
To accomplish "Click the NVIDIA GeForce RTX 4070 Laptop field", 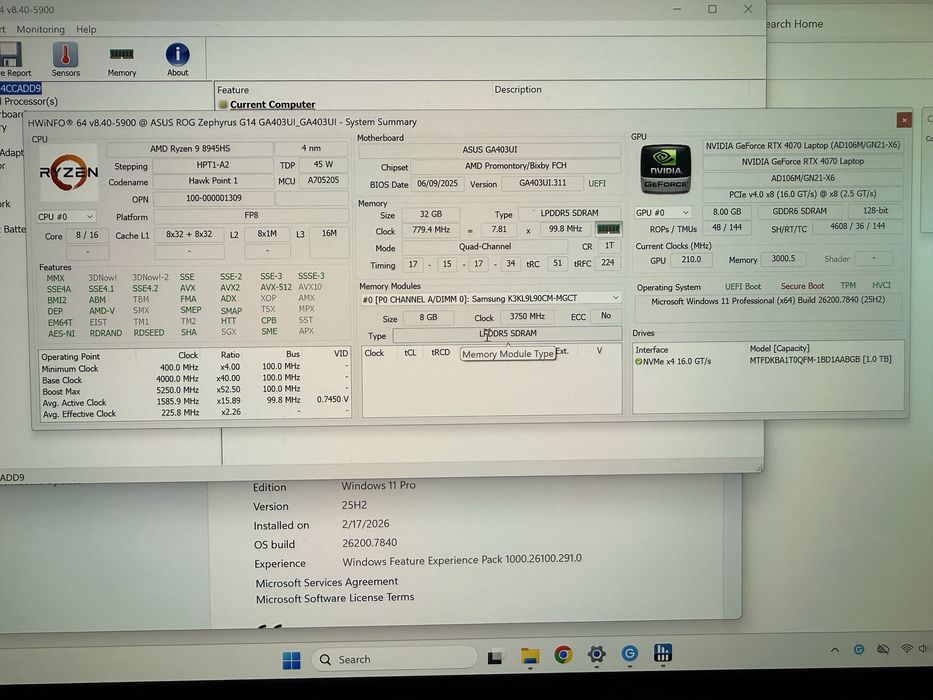I will click(x=802, y=161).
